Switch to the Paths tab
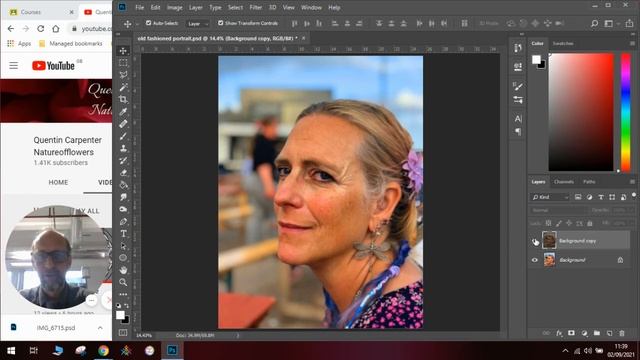 point(589,182)
